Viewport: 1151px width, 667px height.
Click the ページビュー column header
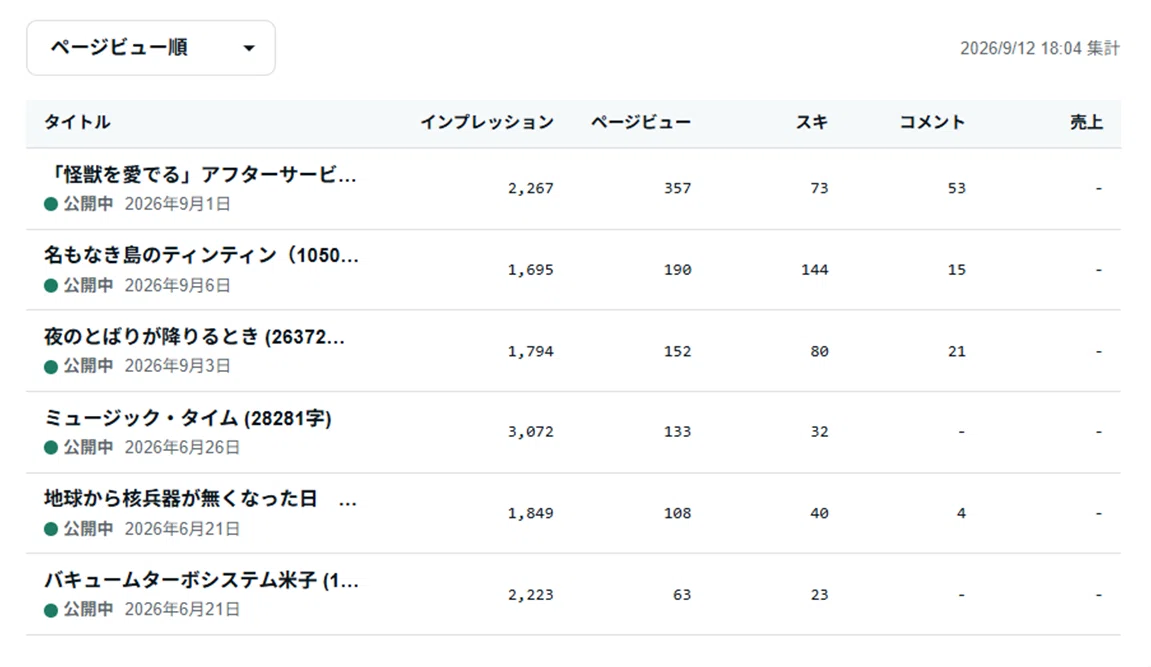tap(641, 123)
